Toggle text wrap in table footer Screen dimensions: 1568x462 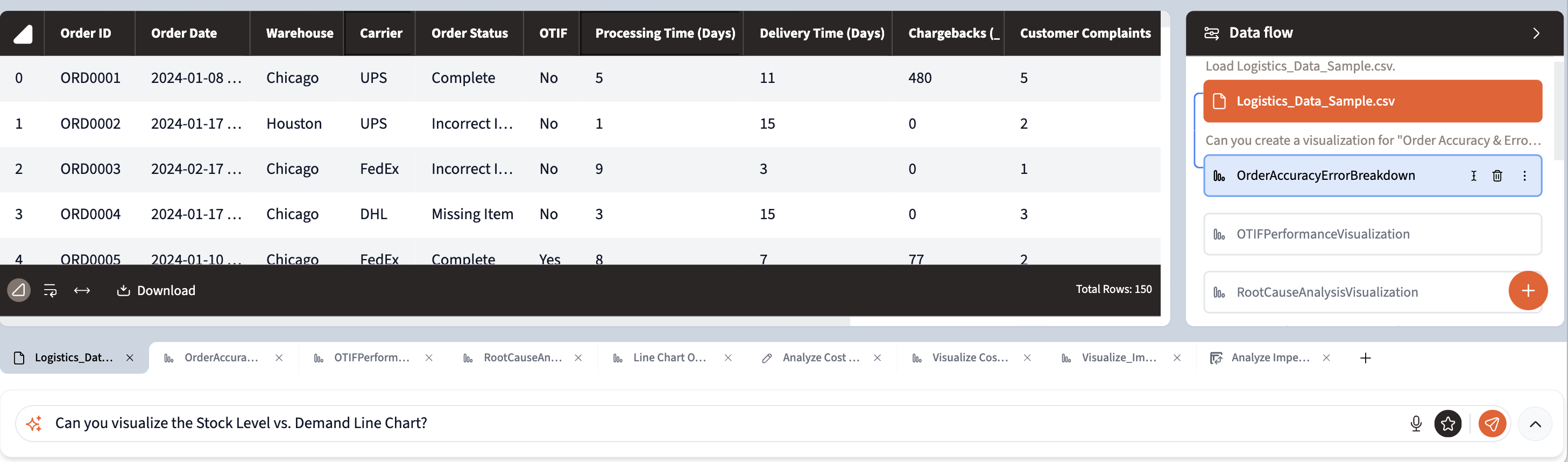point(51,291)
